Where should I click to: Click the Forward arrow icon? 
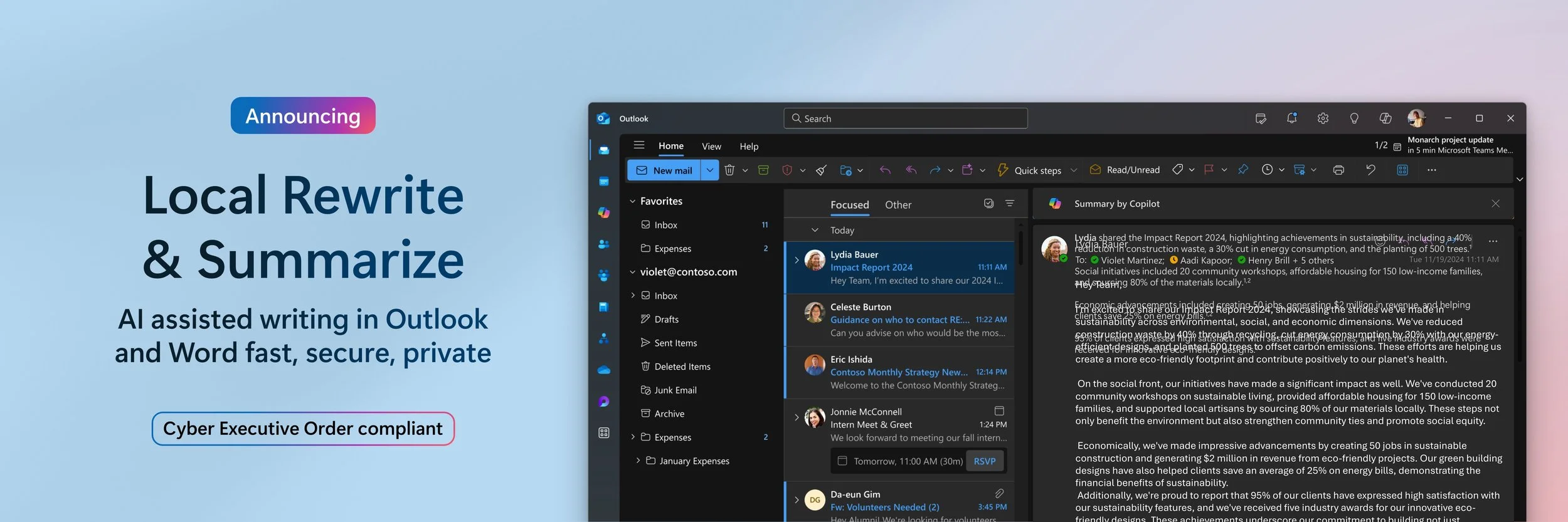935,170
